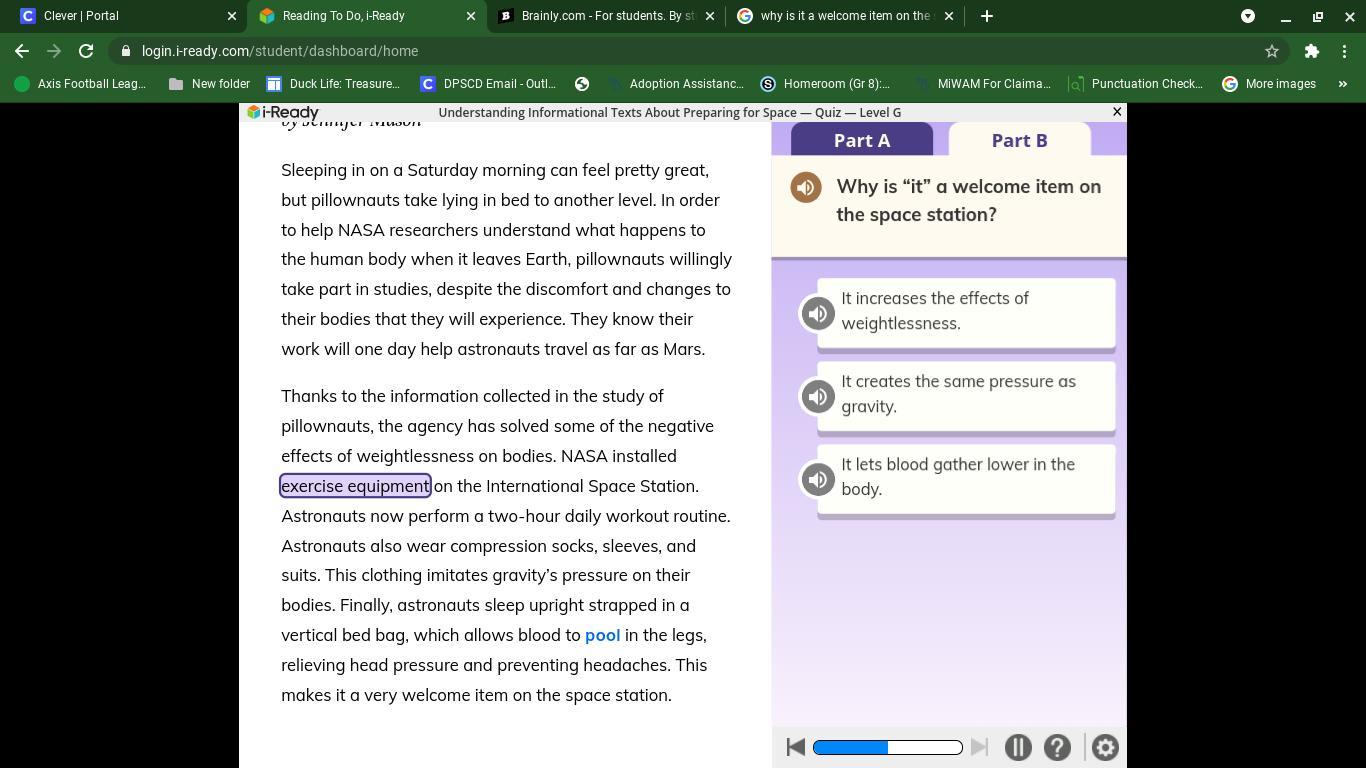Pick answer 'It lets blood gather lower in the body'
The image size is (1366, 768).
coord(965,477)
